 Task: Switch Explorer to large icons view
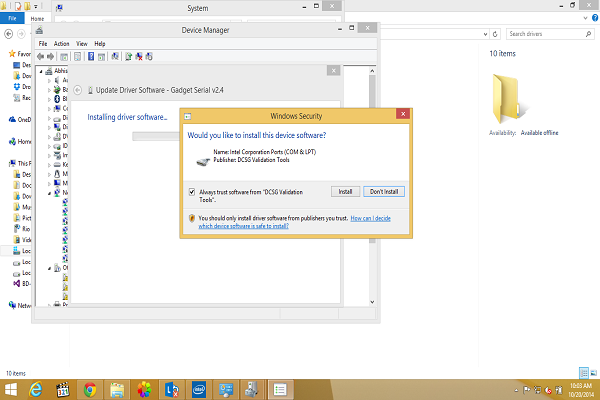tap(594, 372)
